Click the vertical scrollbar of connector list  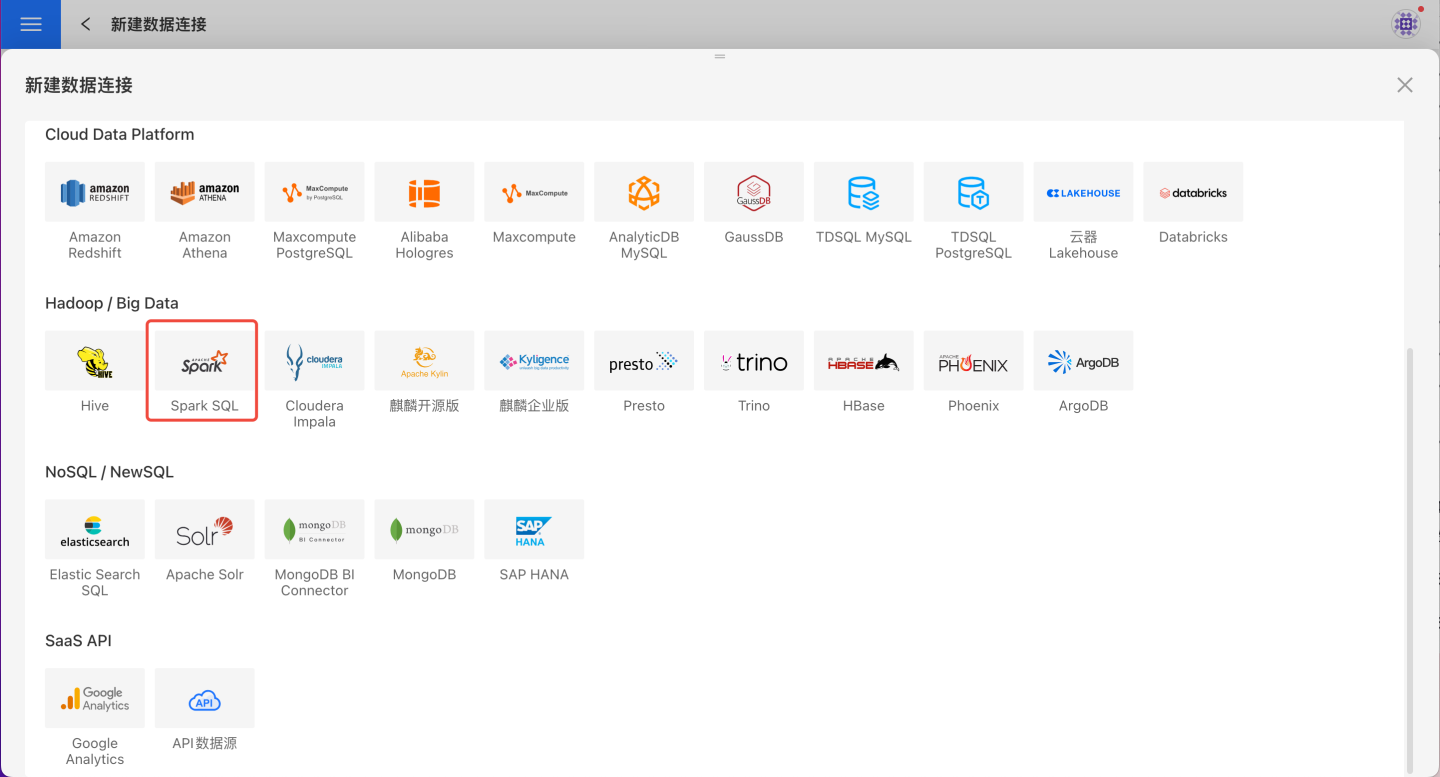coord(1410,560)
